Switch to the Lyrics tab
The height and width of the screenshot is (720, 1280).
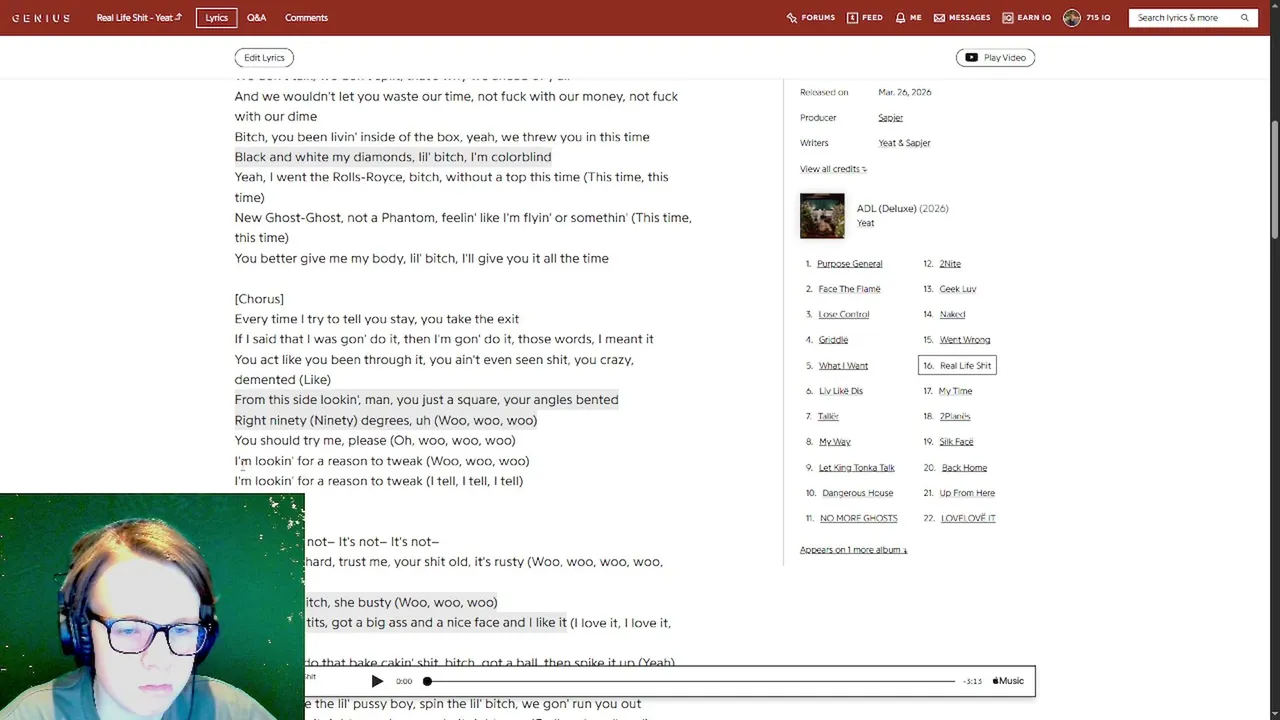pyautogui.click(x=217, y=18)
